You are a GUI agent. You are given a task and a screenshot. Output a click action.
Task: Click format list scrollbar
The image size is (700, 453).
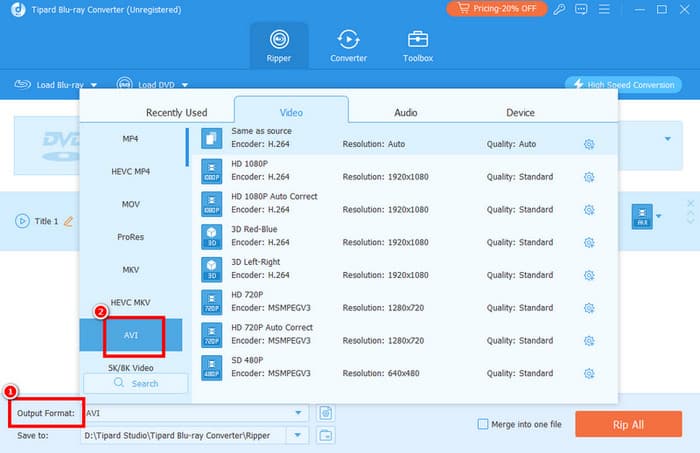point(187,147)
